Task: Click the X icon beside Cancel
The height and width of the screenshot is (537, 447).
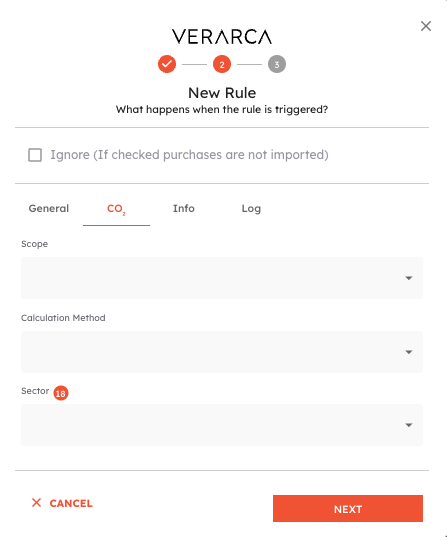Action: click(36, 503)
